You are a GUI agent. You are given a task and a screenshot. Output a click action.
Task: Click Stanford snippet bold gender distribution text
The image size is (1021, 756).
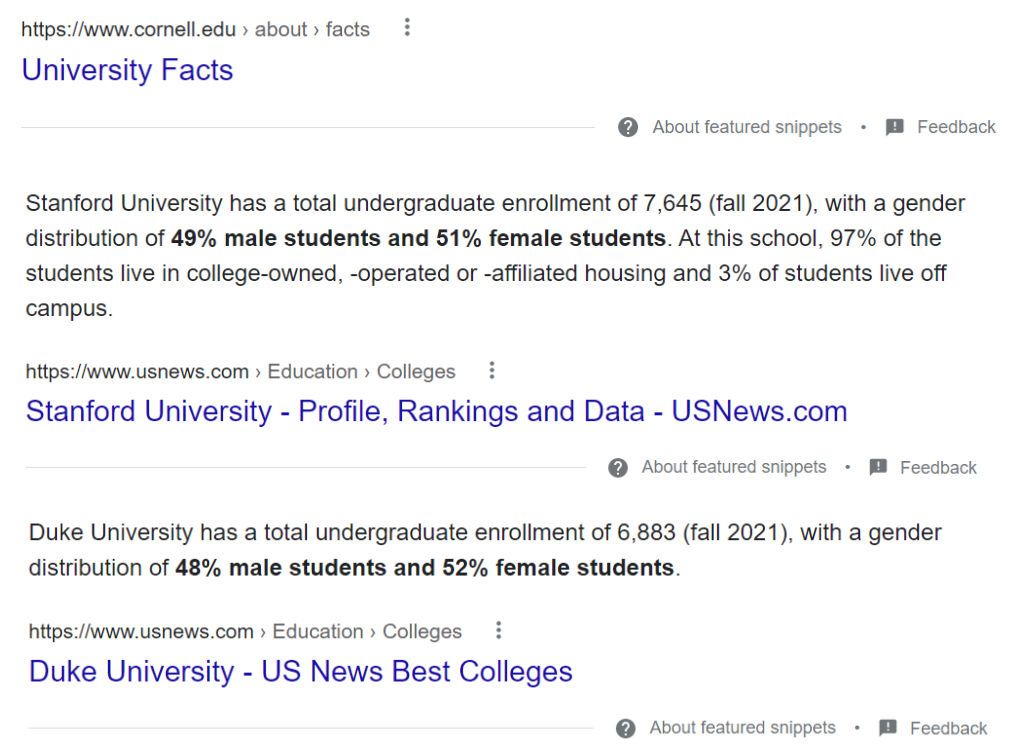[418, 238]
